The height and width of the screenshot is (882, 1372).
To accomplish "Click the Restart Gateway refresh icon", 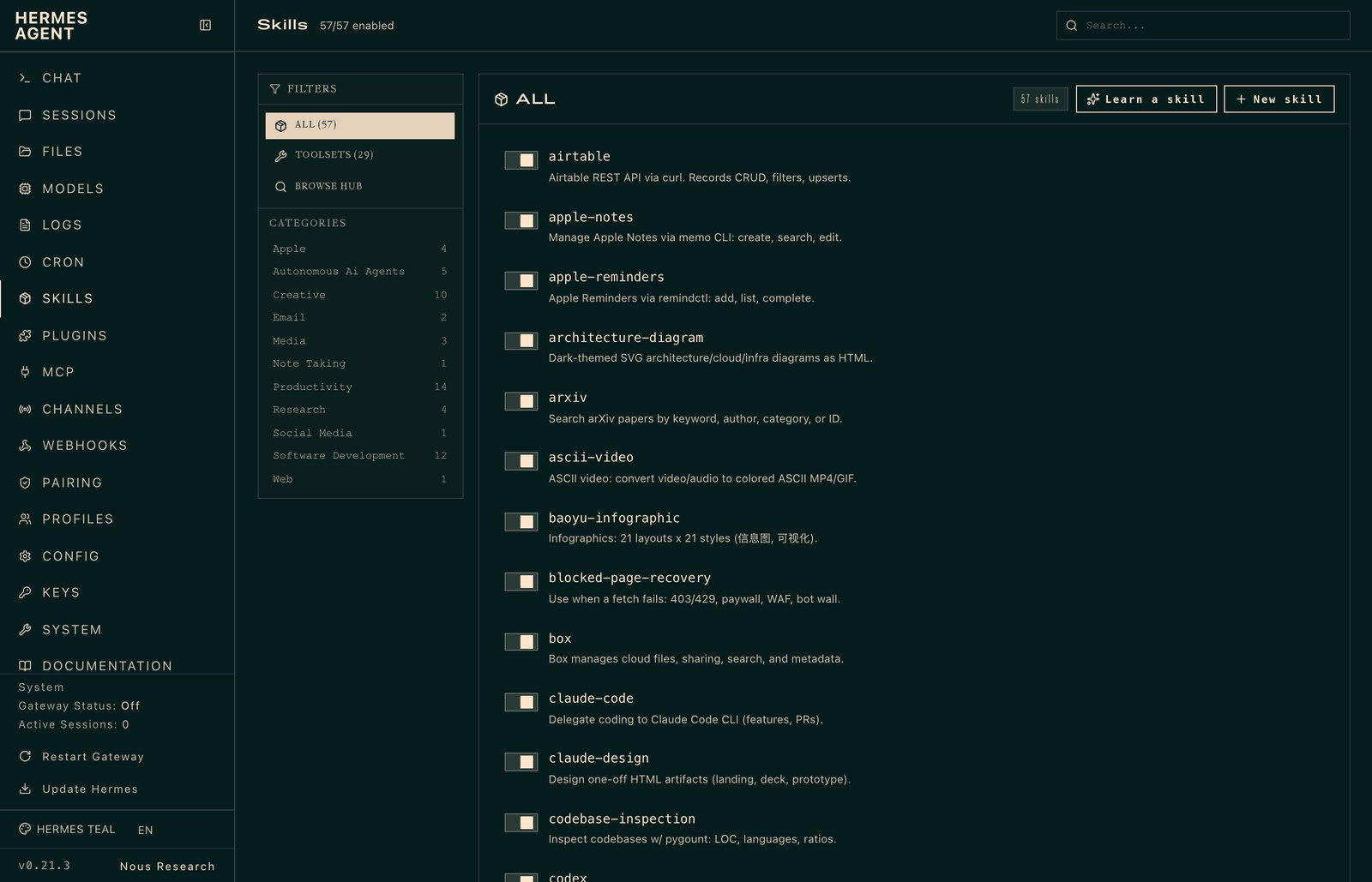I will click(25, 757).
